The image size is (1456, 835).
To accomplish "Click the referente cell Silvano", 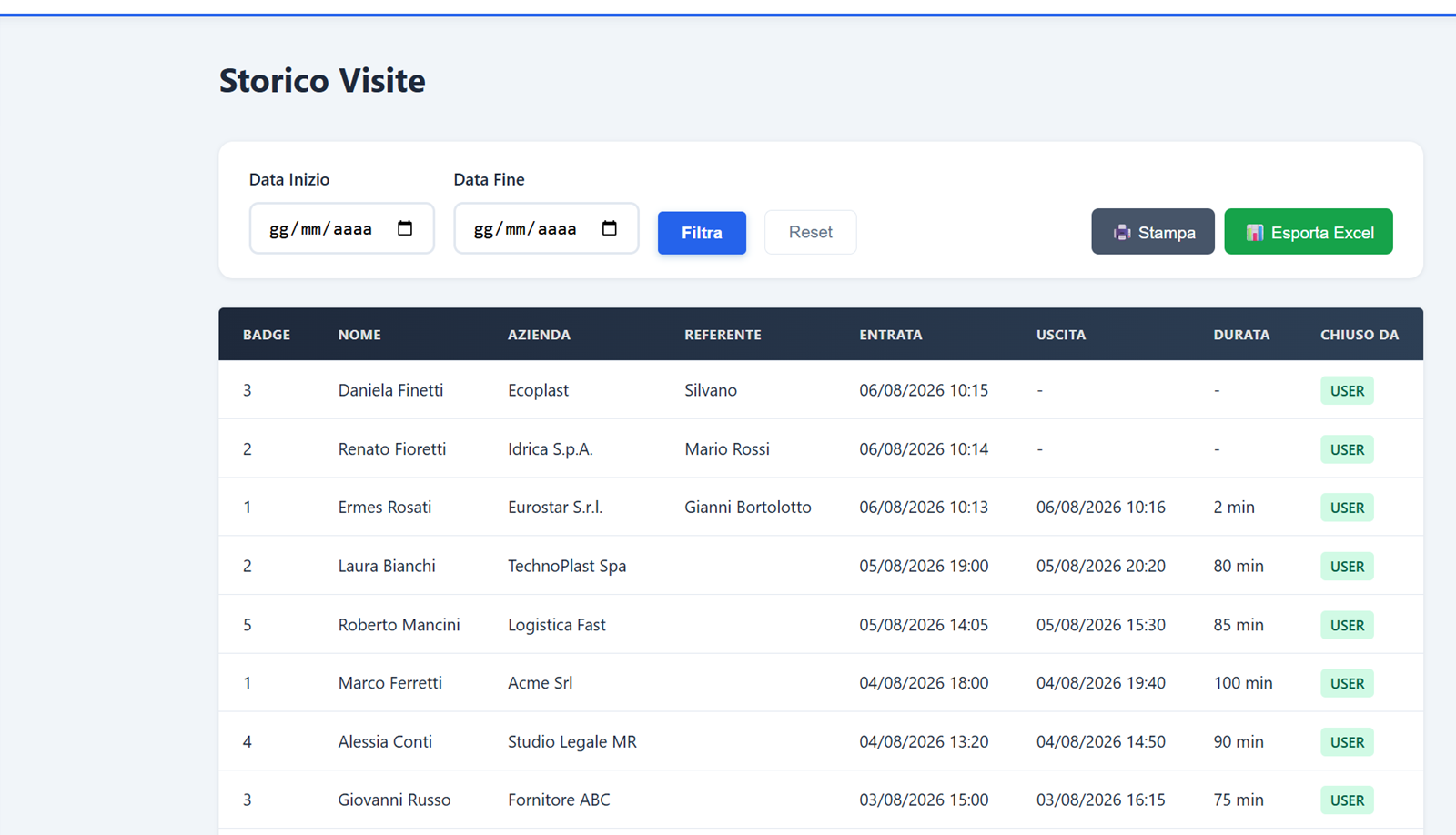I will point(711,390).
